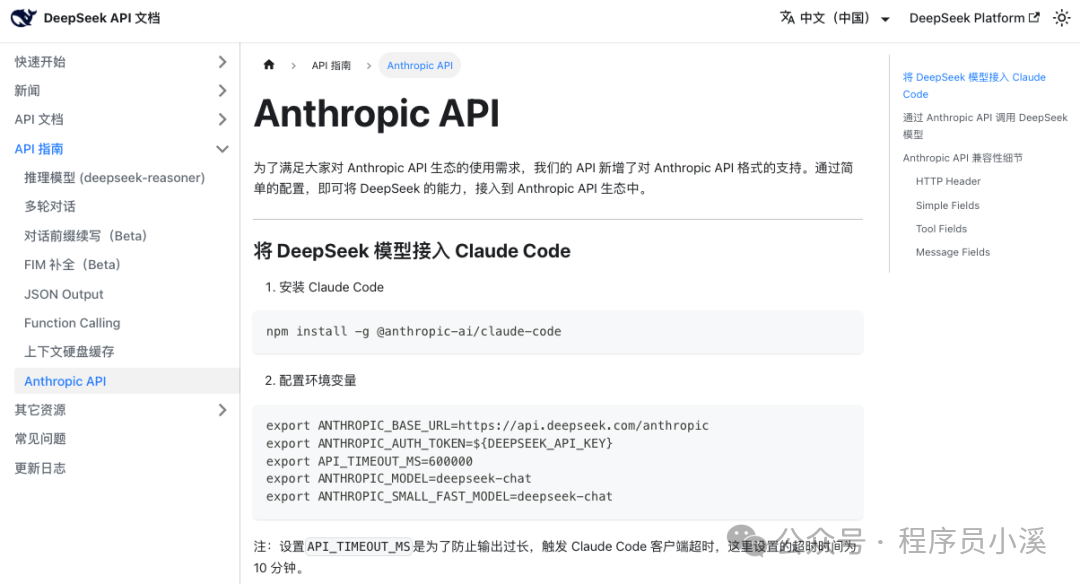This screenshot has height=584, width=1080.
Task: Open 更新日志 in the sidebar
Action: point(40,468)
